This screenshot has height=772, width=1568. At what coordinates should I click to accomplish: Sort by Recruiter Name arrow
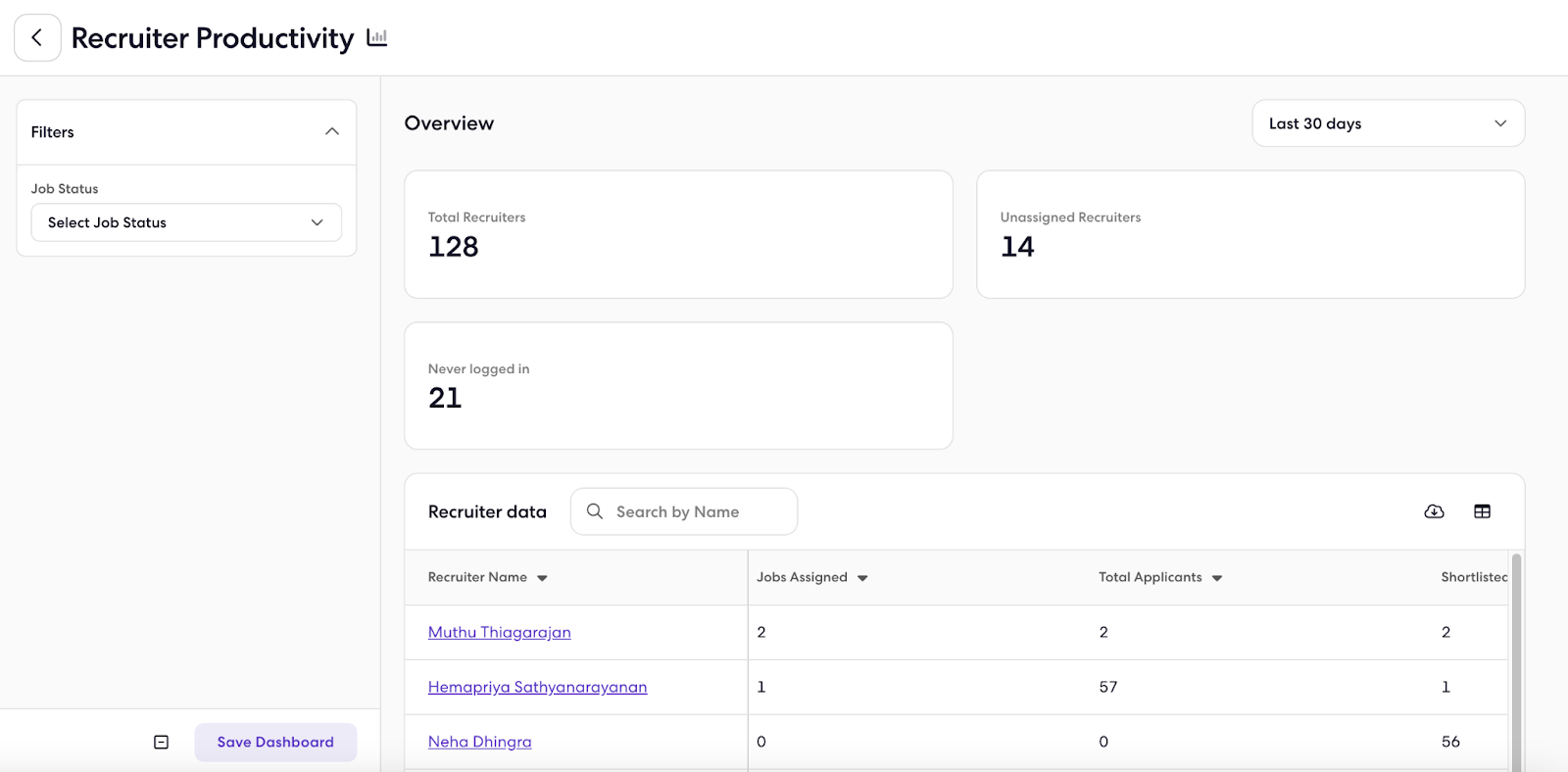pos(542,578)
